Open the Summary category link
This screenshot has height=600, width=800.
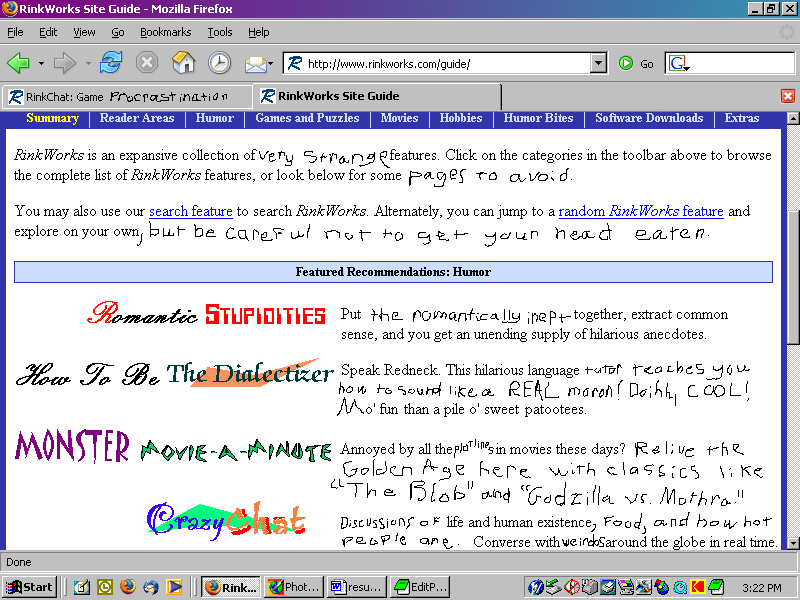coord(53,118)
